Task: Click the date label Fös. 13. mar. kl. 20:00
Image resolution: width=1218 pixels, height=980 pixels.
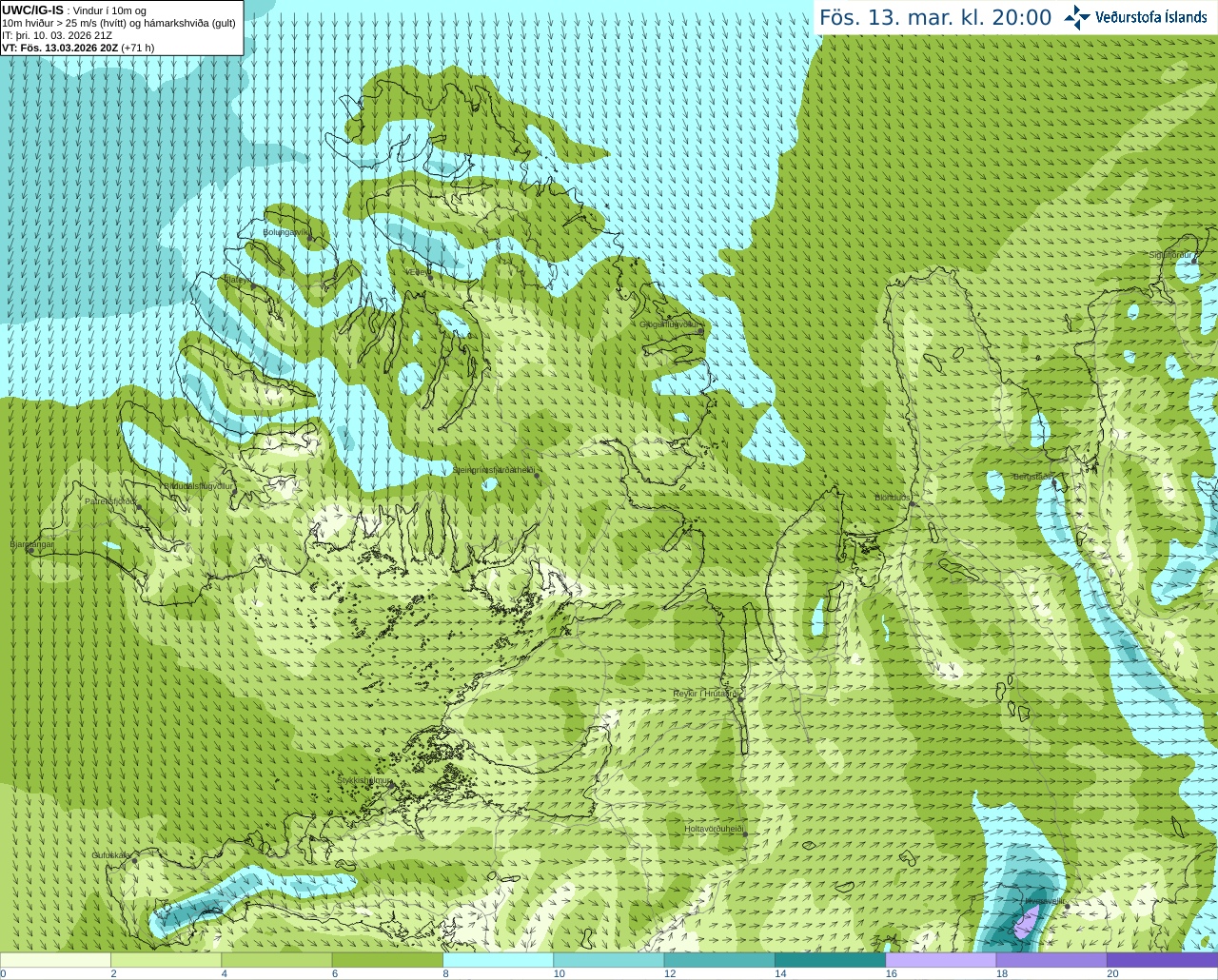Action: (935, 18)
